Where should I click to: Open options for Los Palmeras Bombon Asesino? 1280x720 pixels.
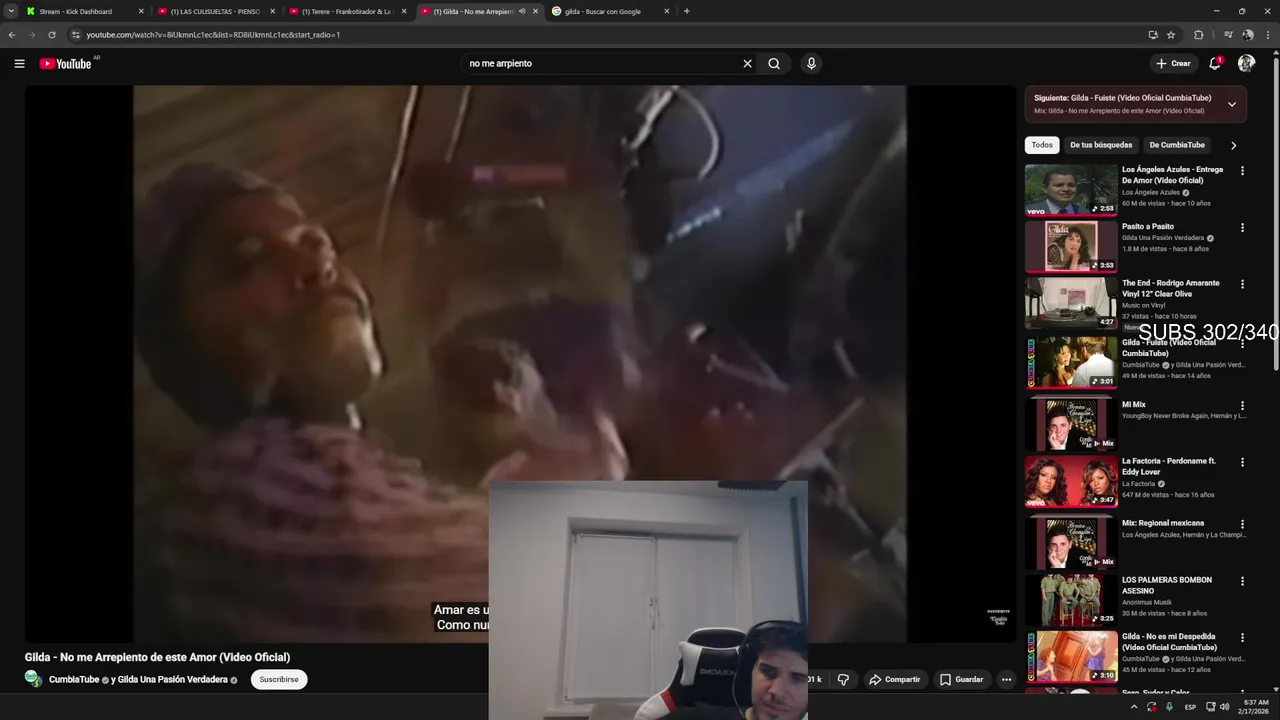click(x=1242, y=581)
